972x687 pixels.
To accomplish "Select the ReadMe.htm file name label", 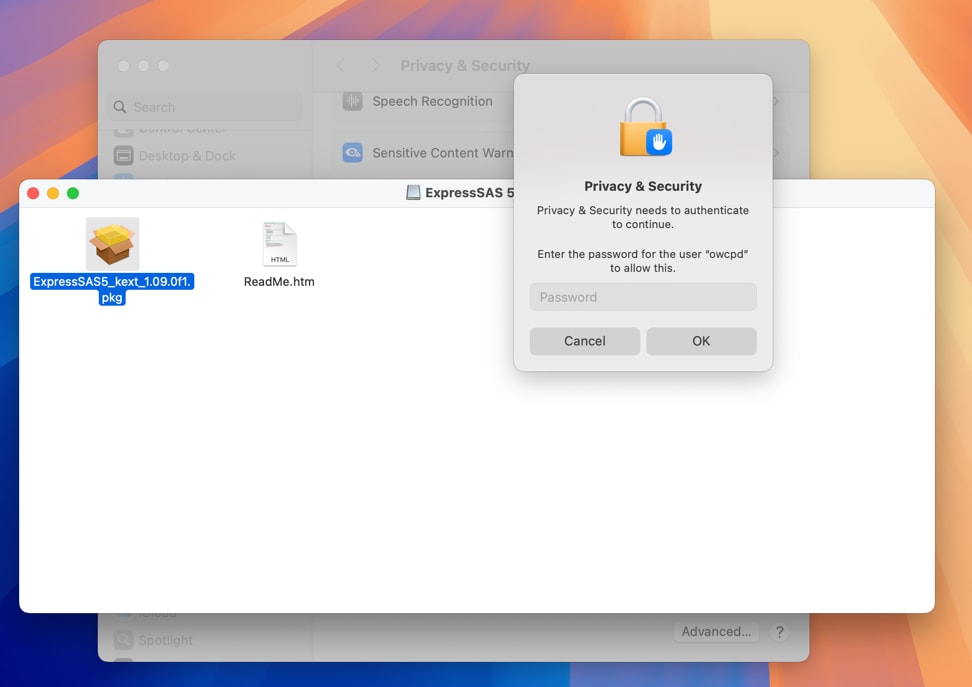I will point(279,282).
